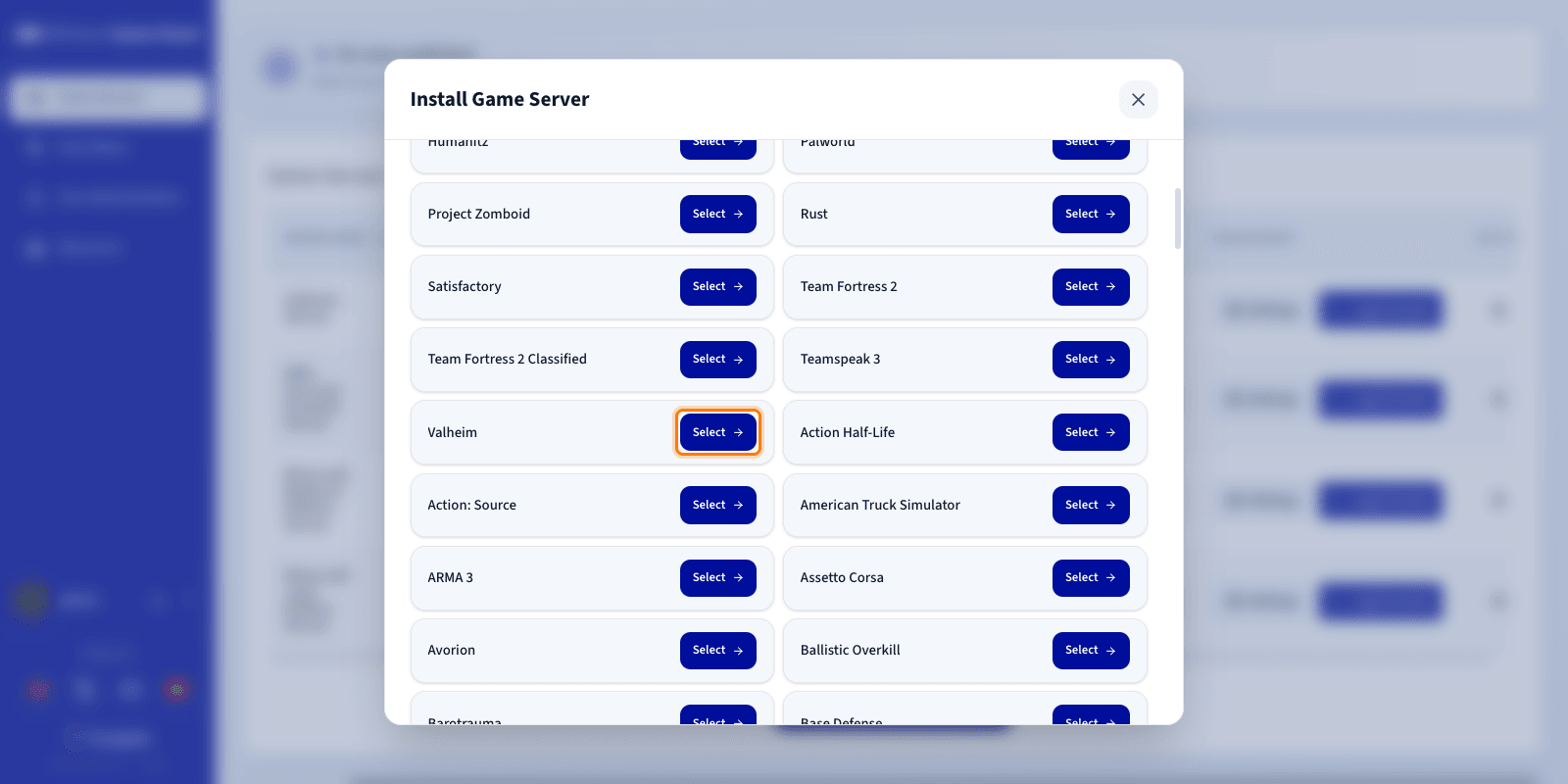Select Action Half-Life server
The image size is (1568, 784).
1091,432
